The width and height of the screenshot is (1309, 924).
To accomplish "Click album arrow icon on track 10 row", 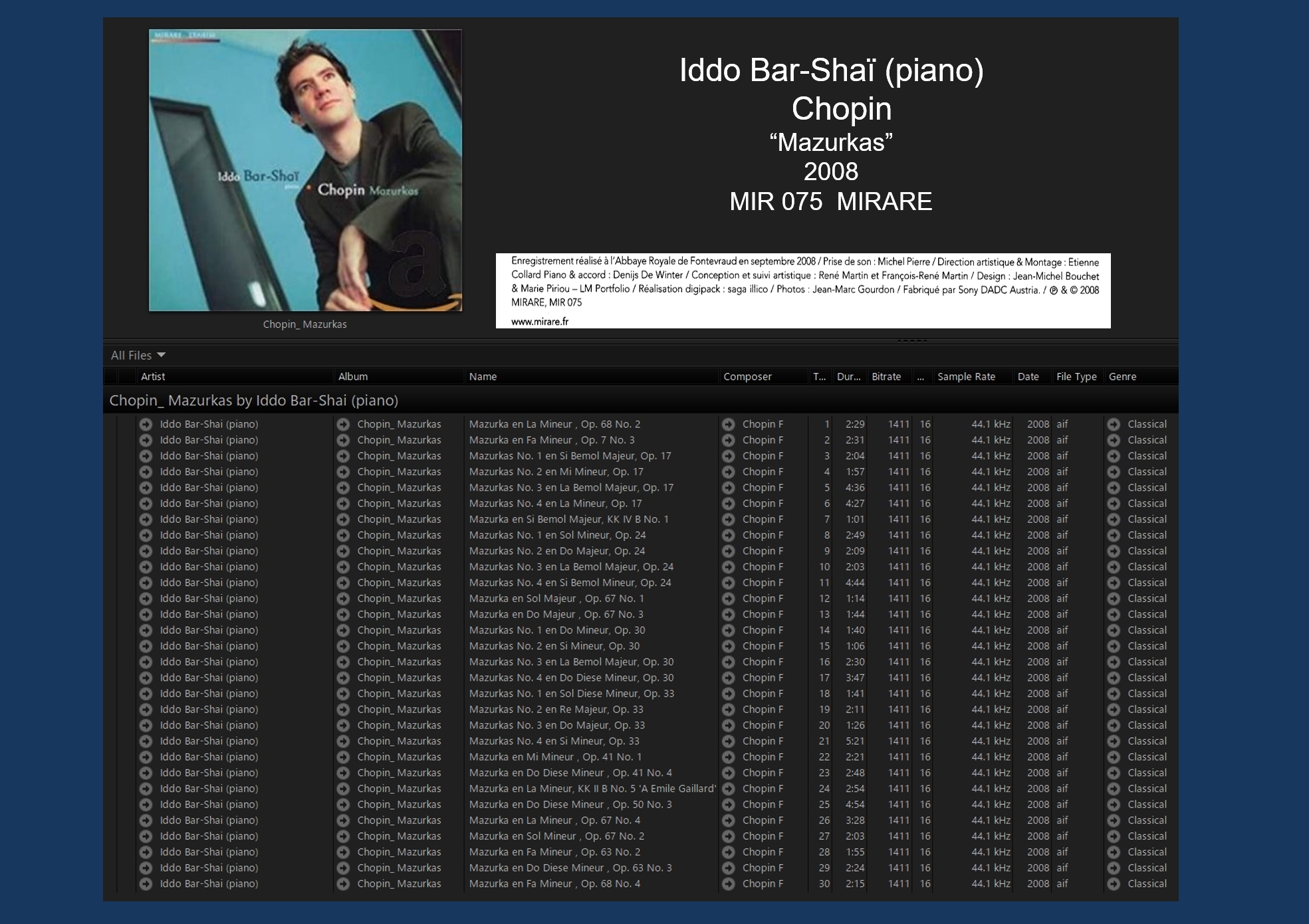I will coord(343,567).
